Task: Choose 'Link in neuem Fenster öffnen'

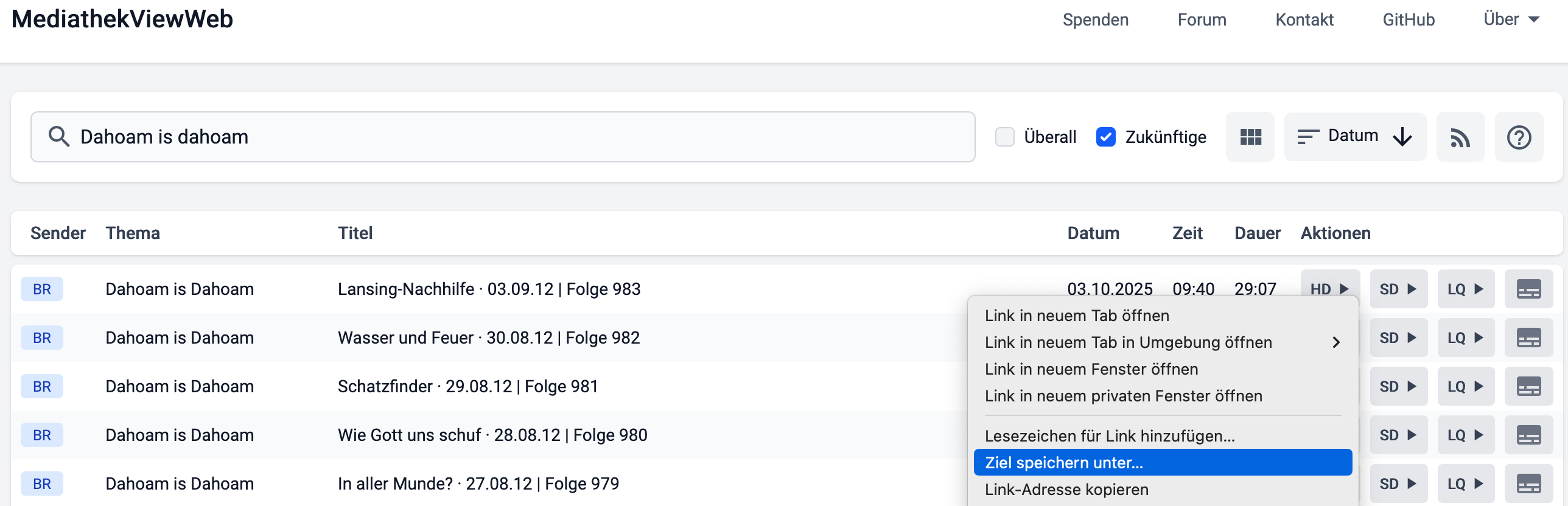Action: coord(1163,369)
